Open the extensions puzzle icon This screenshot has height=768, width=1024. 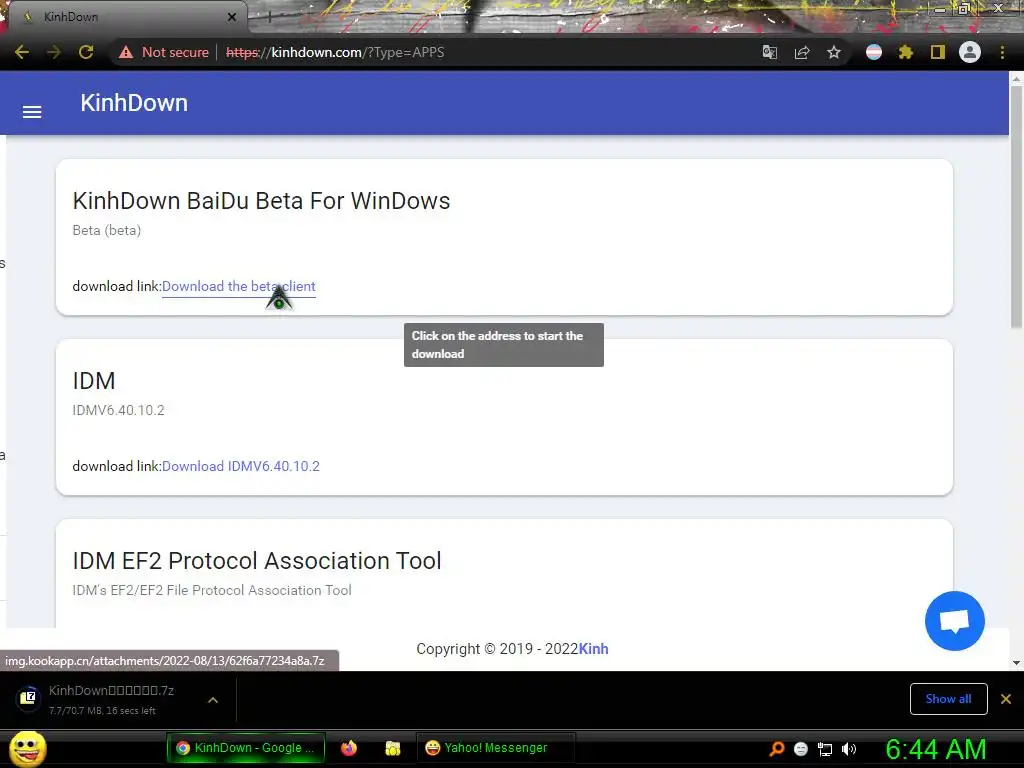906,52
